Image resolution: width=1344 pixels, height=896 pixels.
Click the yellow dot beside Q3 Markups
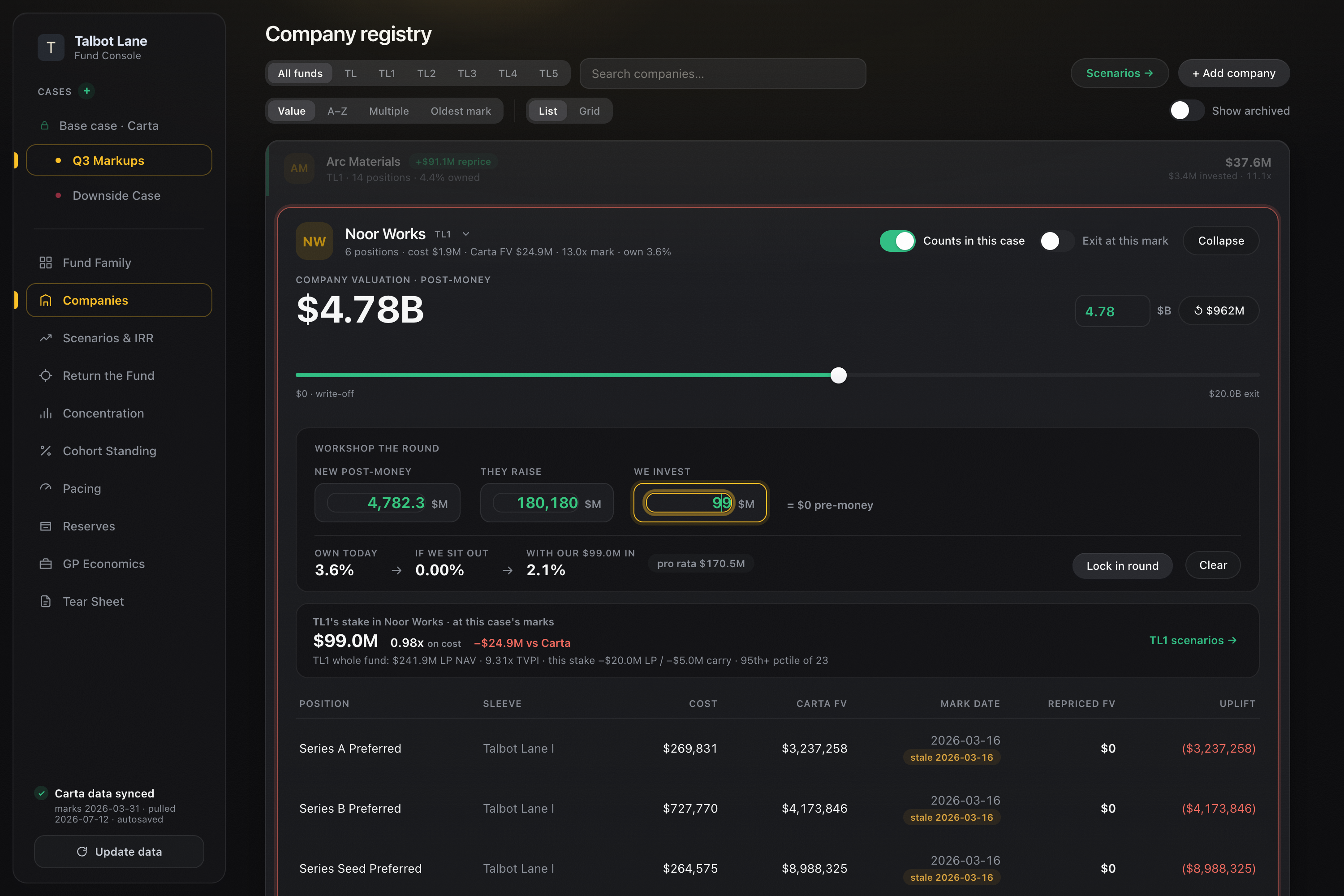point(58,160)
